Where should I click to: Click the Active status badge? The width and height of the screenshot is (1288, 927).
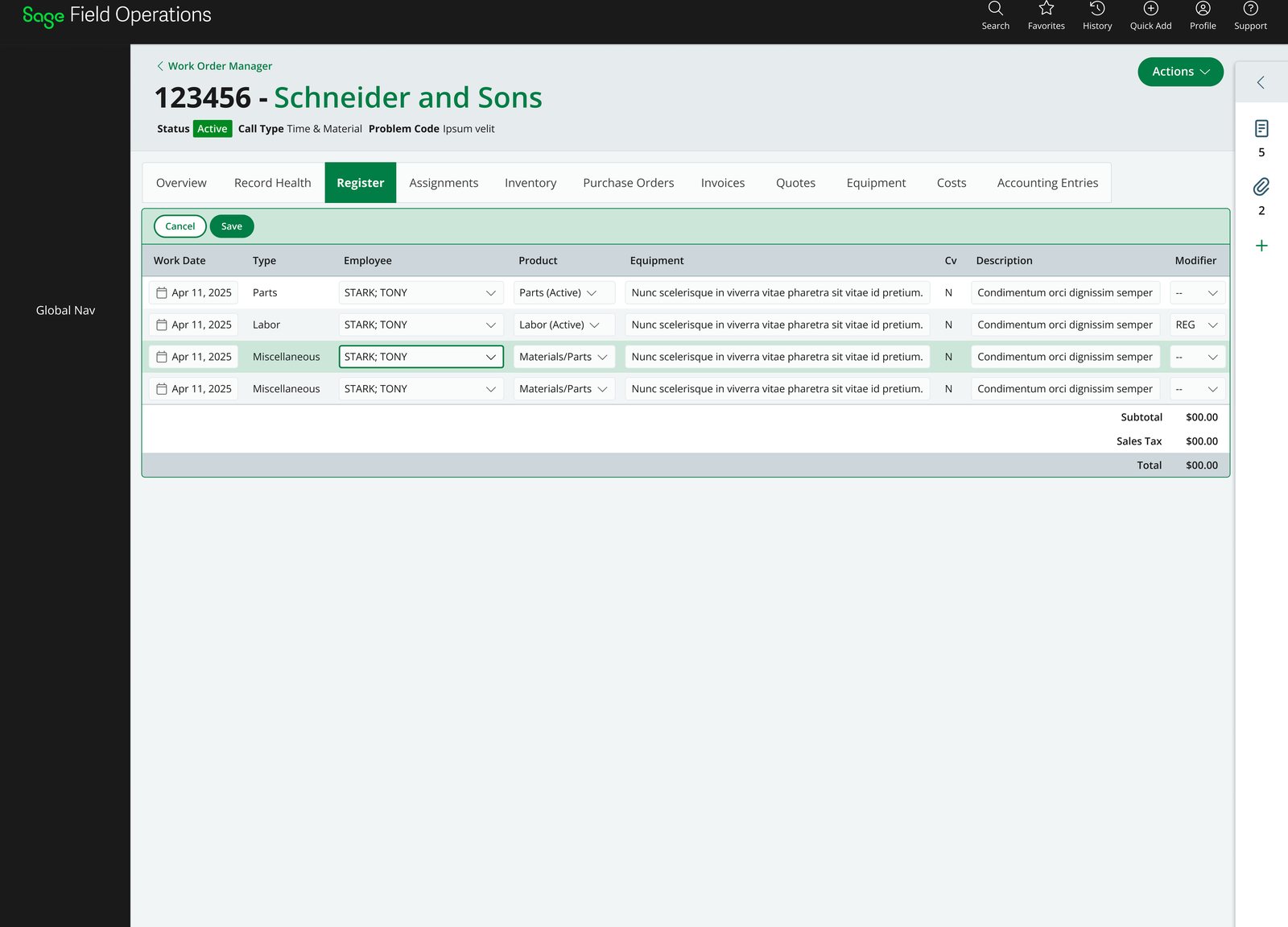(x=213, y=129)
